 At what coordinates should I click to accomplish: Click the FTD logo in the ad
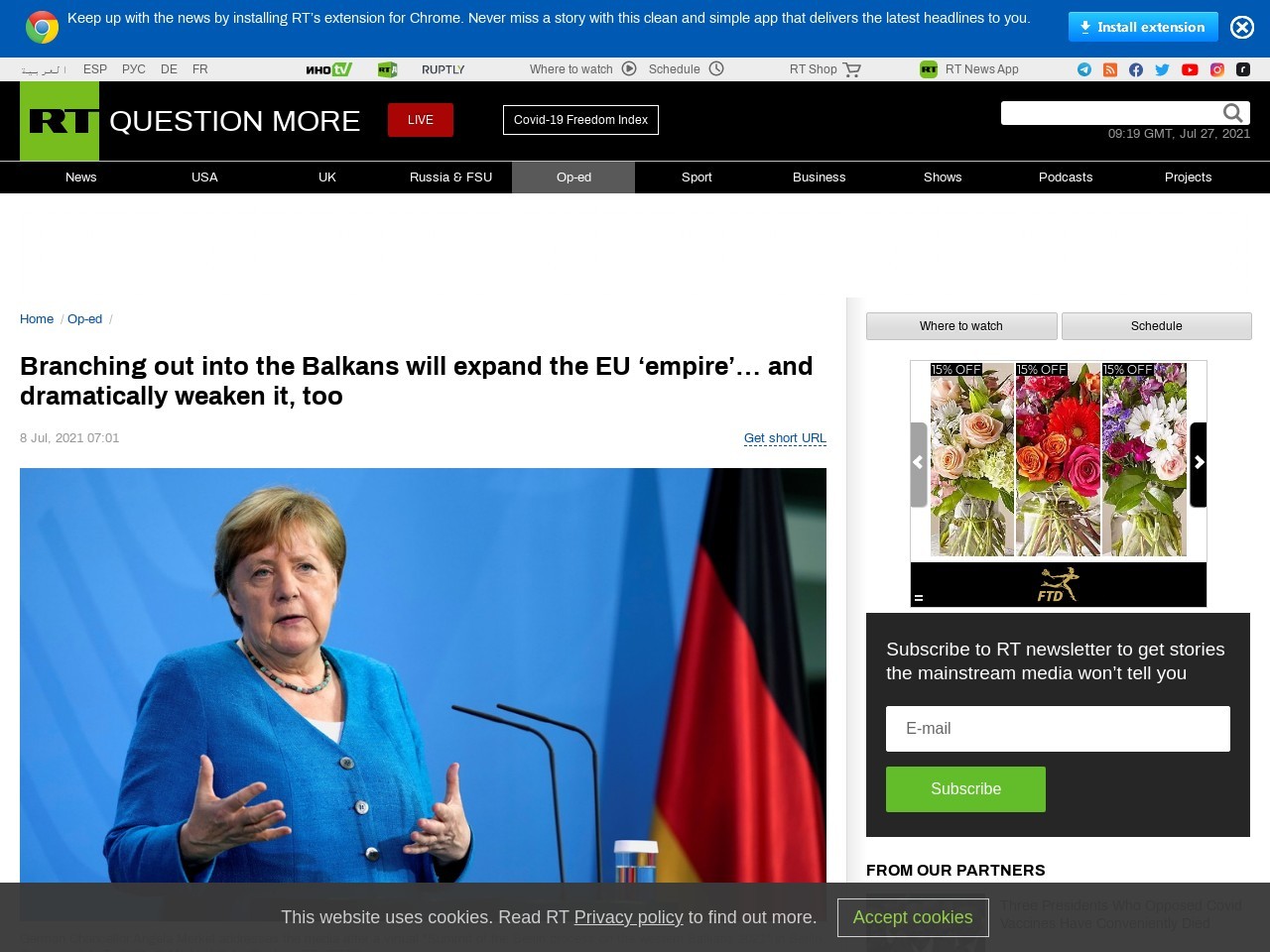pos(1058,585)
